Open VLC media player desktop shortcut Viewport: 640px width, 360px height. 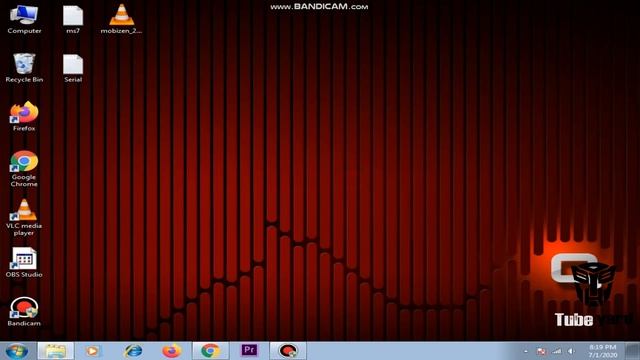tap(24, 218)
